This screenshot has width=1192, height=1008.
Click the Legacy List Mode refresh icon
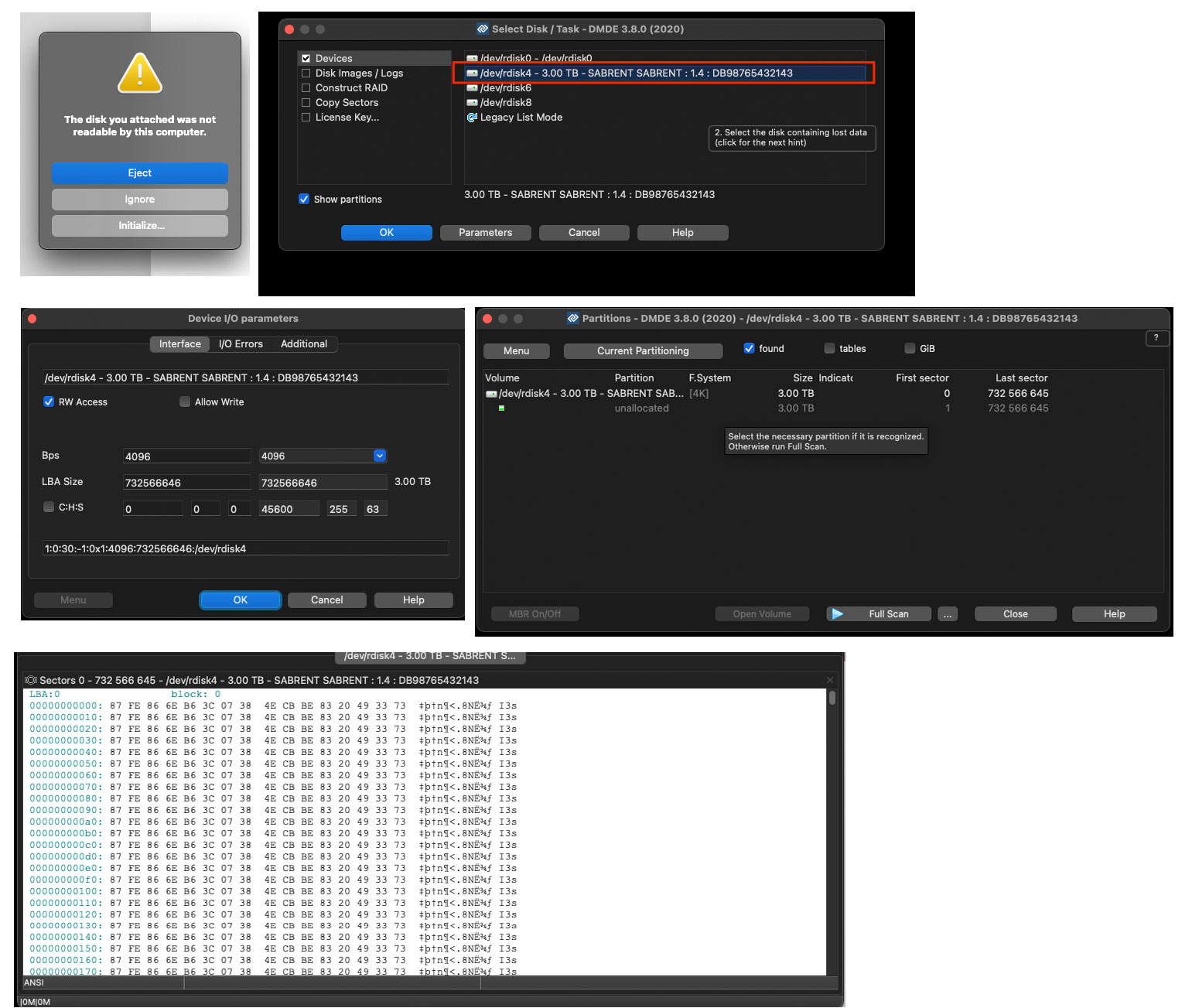472,118
